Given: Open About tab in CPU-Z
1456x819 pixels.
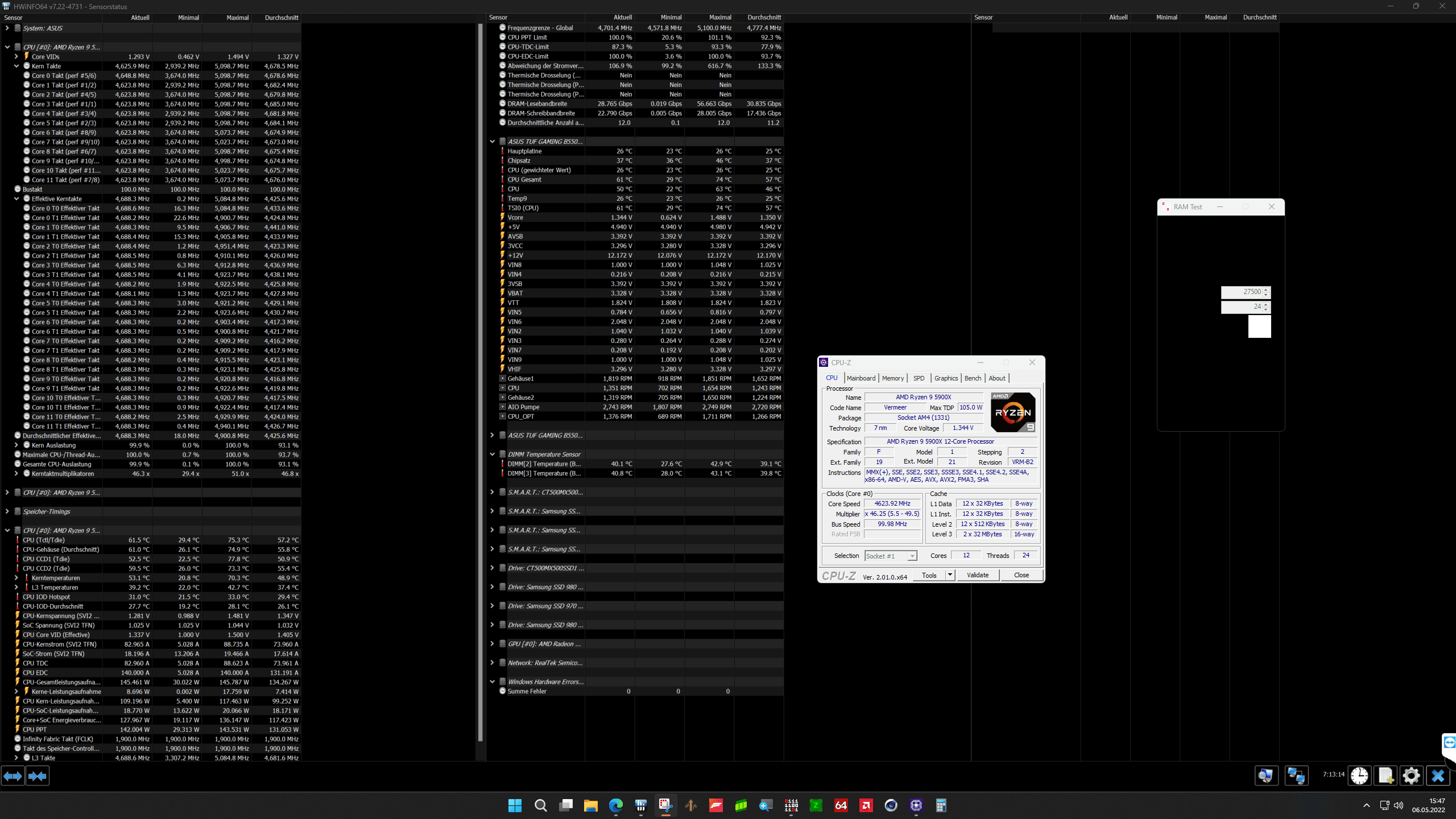Looking at the screenshot, I should point(997,378).
